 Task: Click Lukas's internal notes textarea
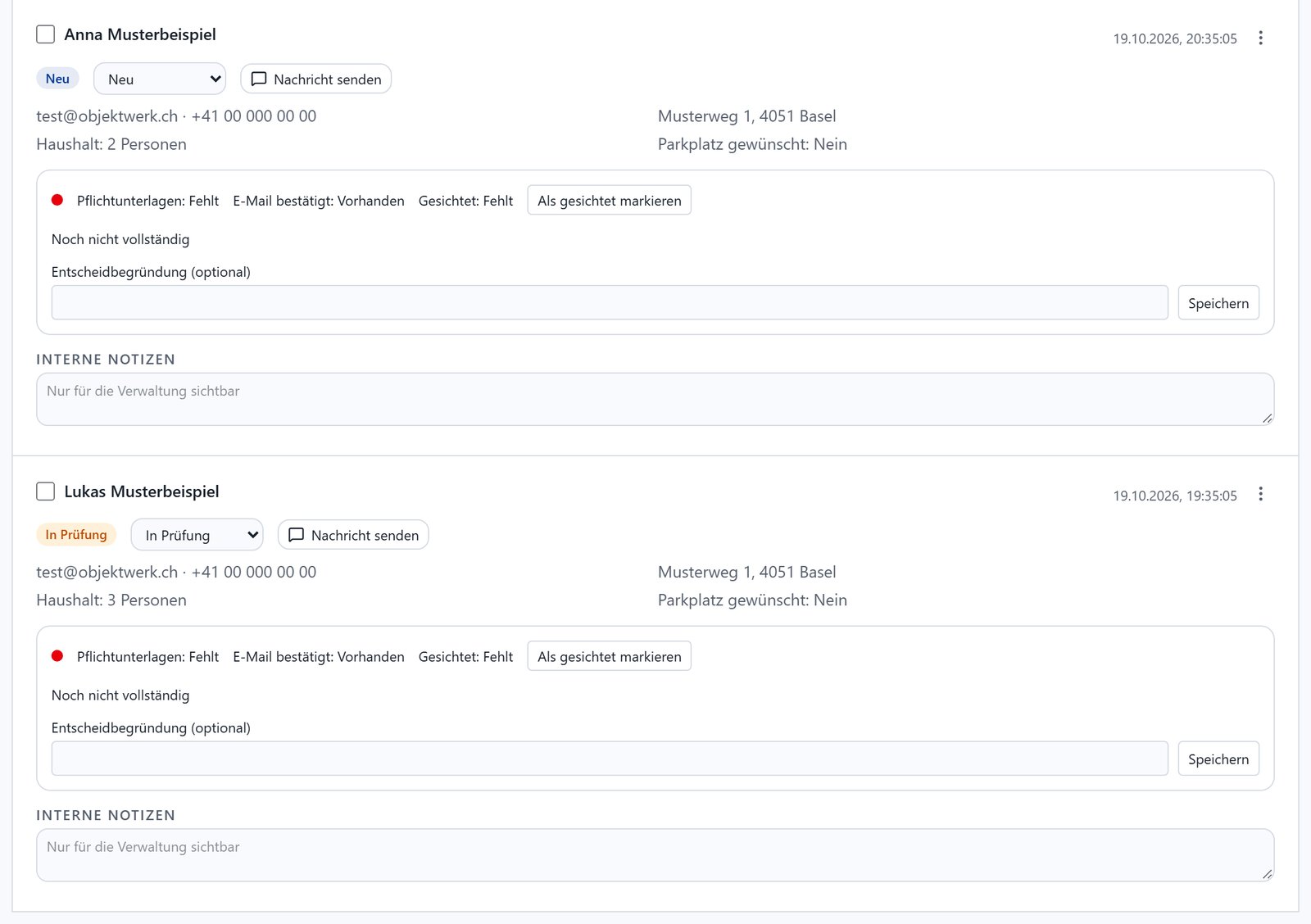pos(655,855)
